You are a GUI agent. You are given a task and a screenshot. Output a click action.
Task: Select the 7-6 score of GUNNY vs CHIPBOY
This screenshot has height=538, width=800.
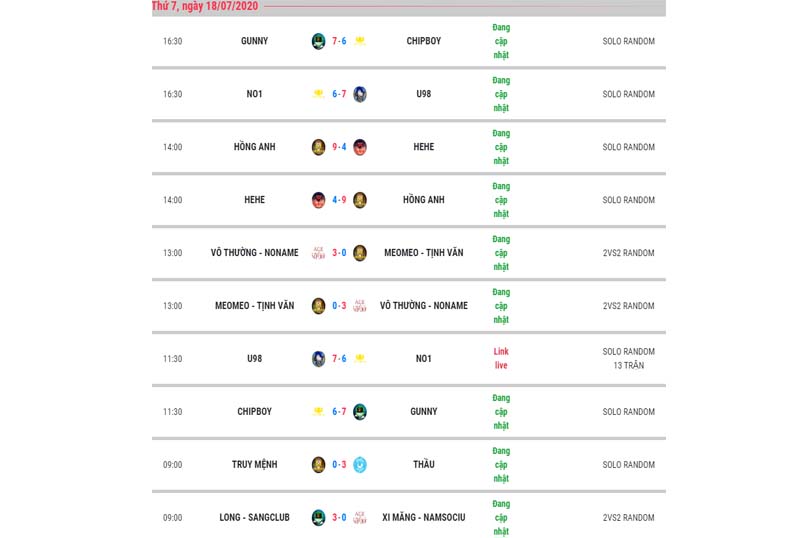click(x=339, y=41)
